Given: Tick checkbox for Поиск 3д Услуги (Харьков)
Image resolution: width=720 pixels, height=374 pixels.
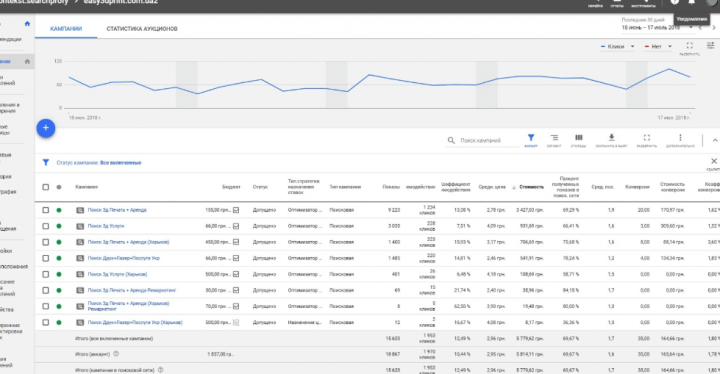Looking at the screenshot, I should 45,274.
